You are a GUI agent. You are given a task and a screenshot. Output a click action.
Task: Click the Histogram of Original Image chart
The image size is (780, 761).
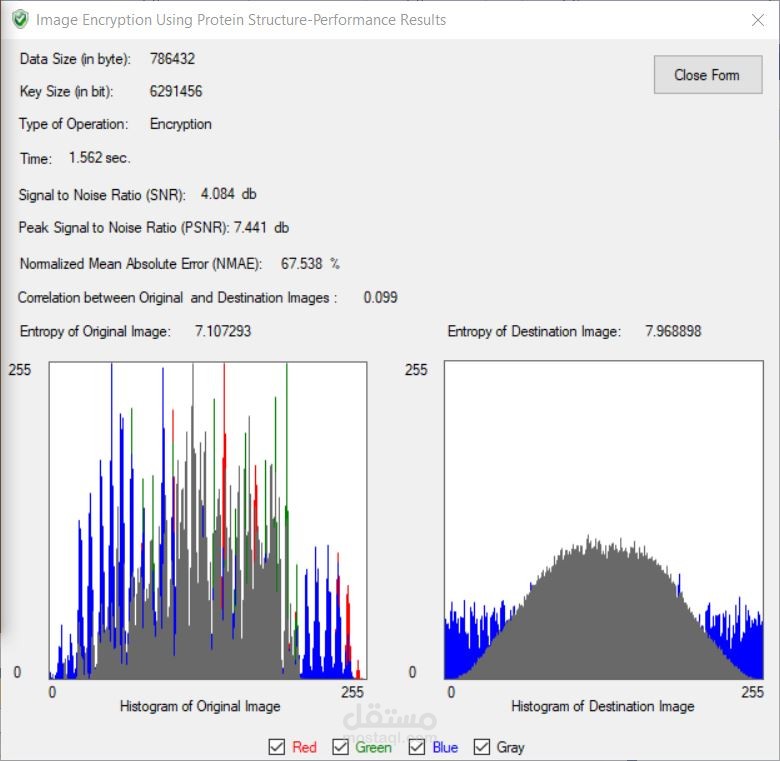click(x=208, y=520)
